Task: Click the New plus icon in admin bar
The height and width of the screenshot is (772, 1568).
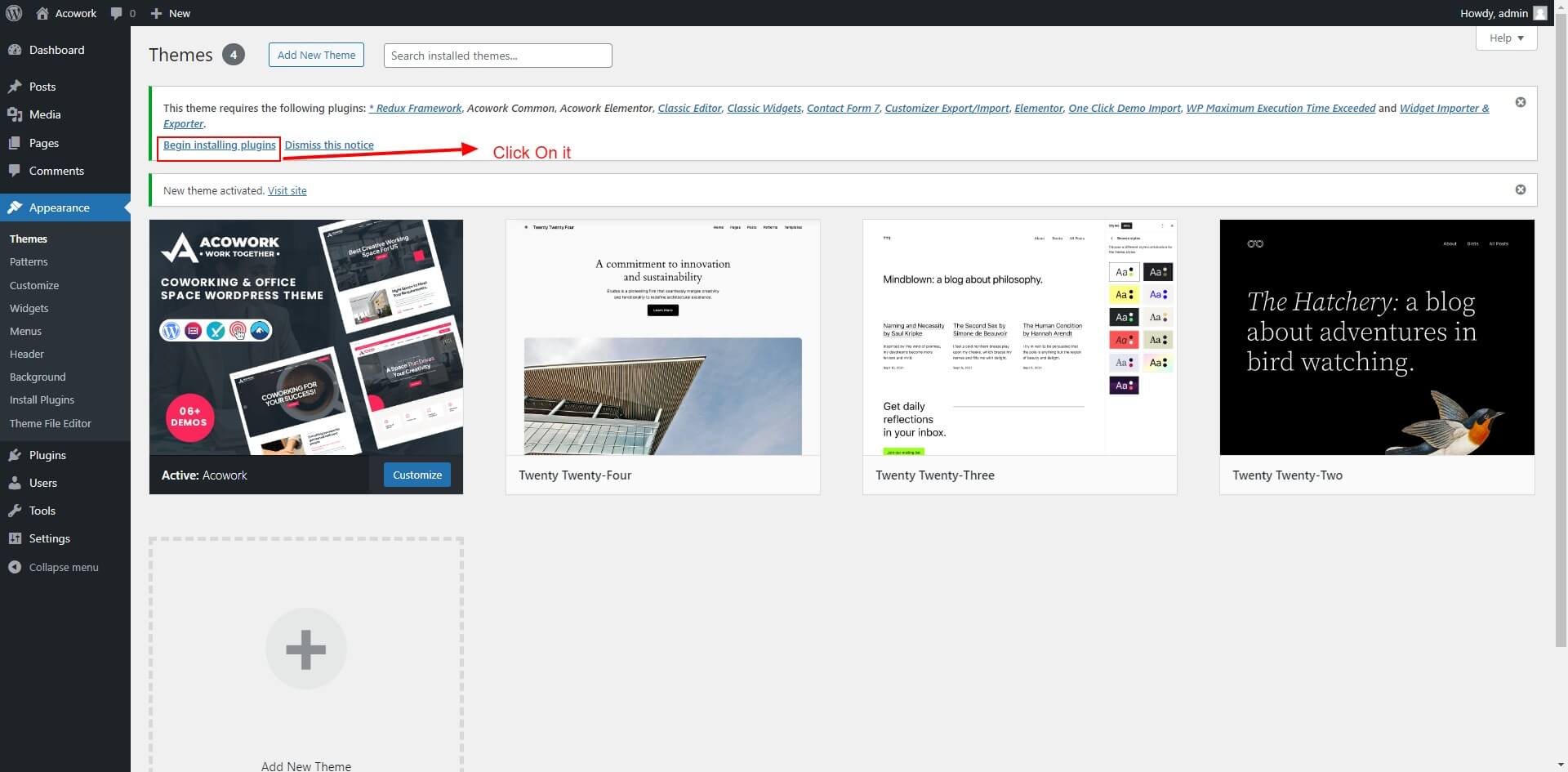Action: [x=157, y=13]
